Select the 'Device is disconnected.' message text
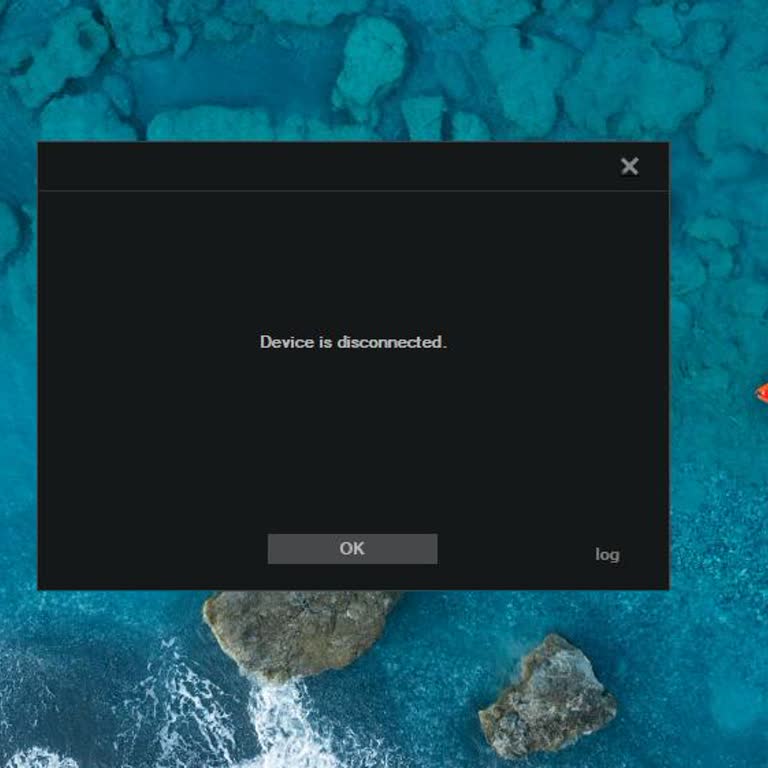 pyautogui.click(x=353, y=342)
